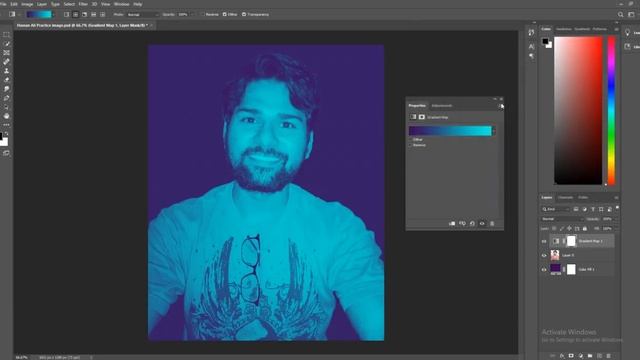640x360 pixels.
Task: Switch to the Adjustments tab
Action: click(442, 106)
